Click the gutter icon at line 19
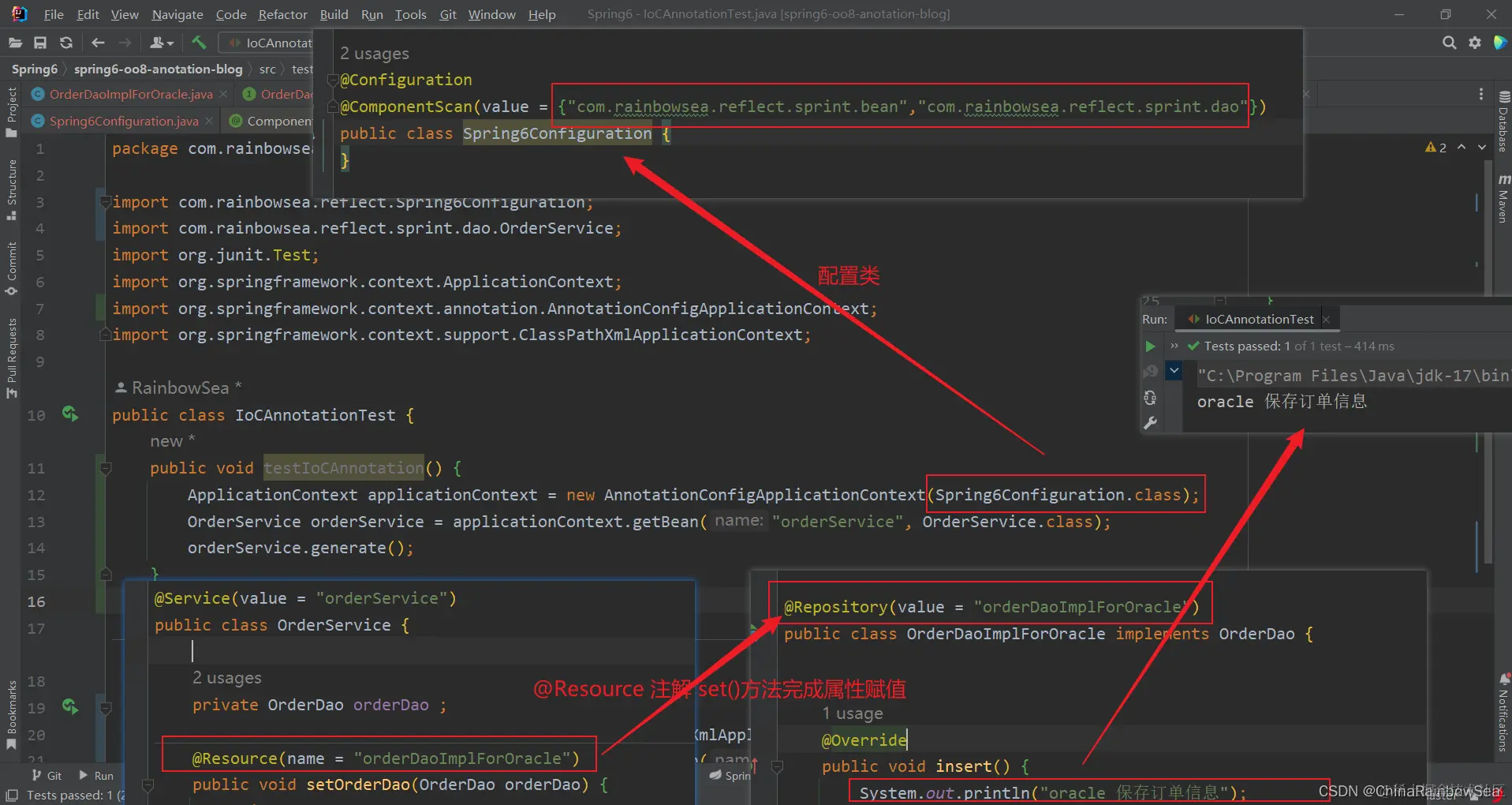Image resolution: width=1512 pixels, height=805 pixels. click(70, 706)
